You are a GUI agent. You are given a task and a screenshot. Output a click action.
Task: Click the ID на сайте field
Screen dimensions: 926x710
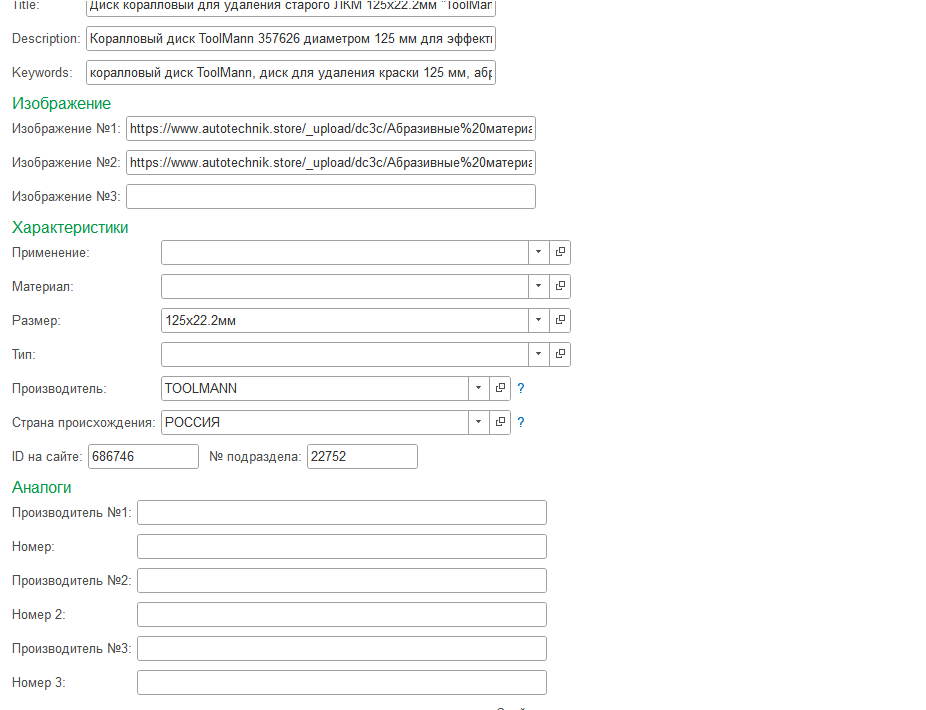[143, 457]
